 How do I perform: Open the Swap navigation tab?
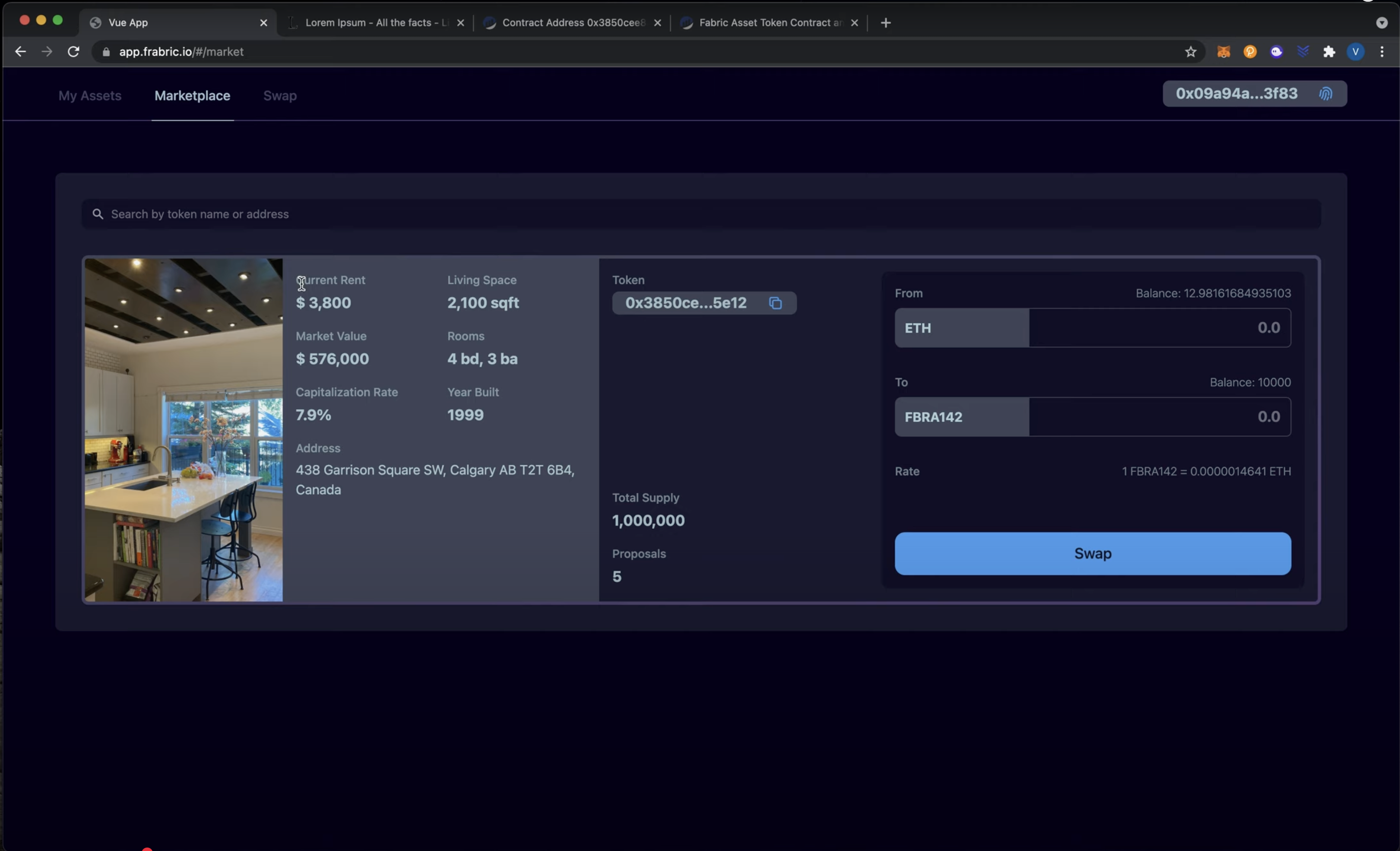click(x=279, y=95)
